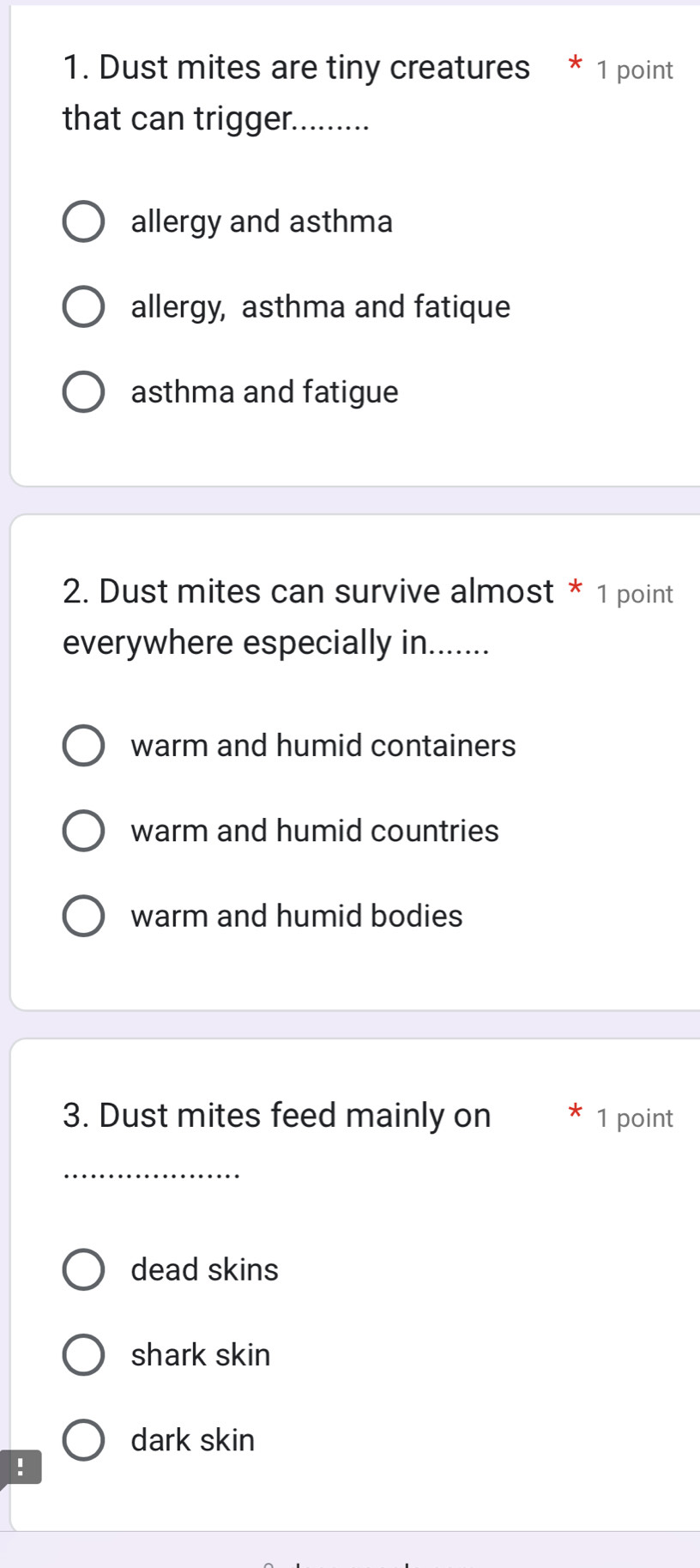The height and width of the screenshot is (1568, 700).
Task: Select "warm and humid countries" option
Action: pyautogui.click(x=83, y=831)
